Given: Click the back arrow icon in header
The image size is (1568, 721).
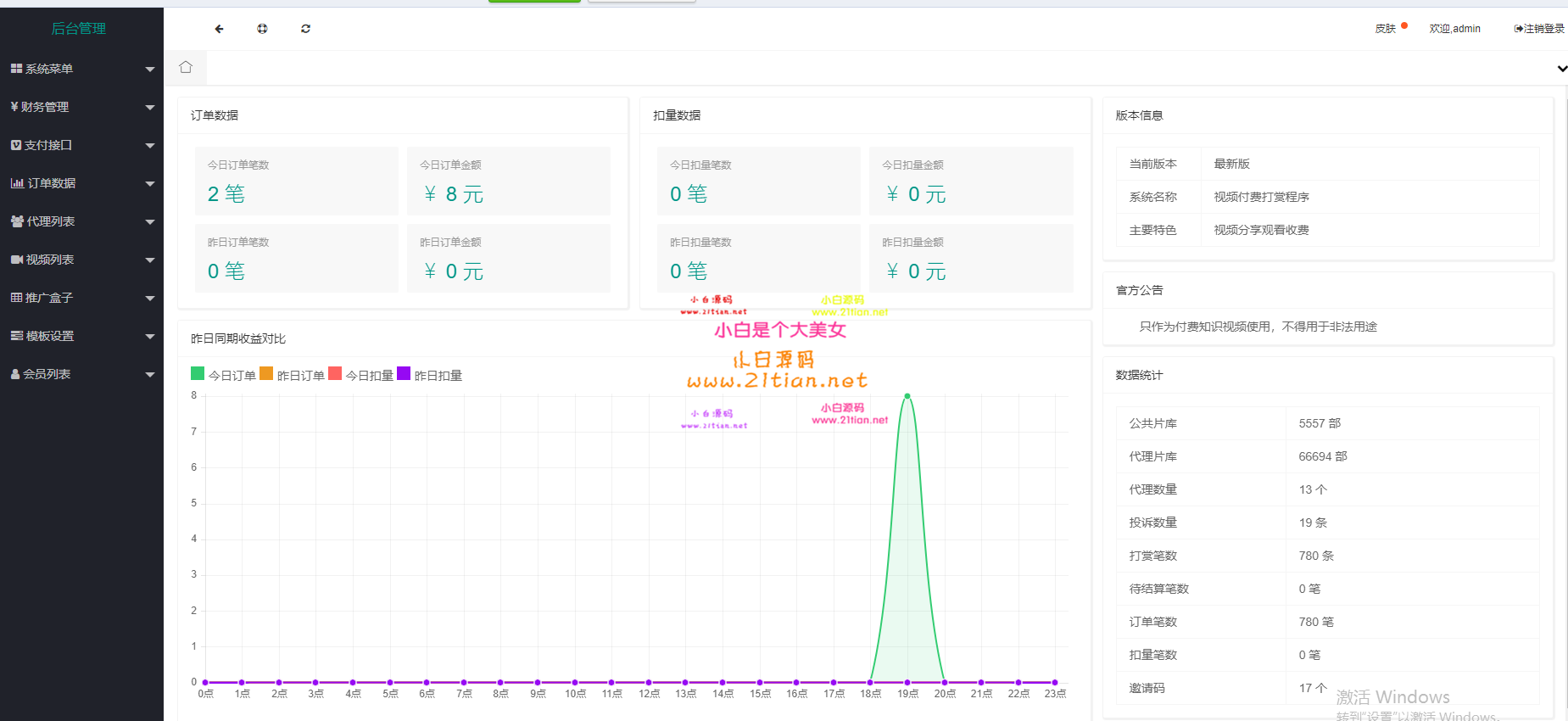Looking at the screenshot, I should (x=219, y=29).
